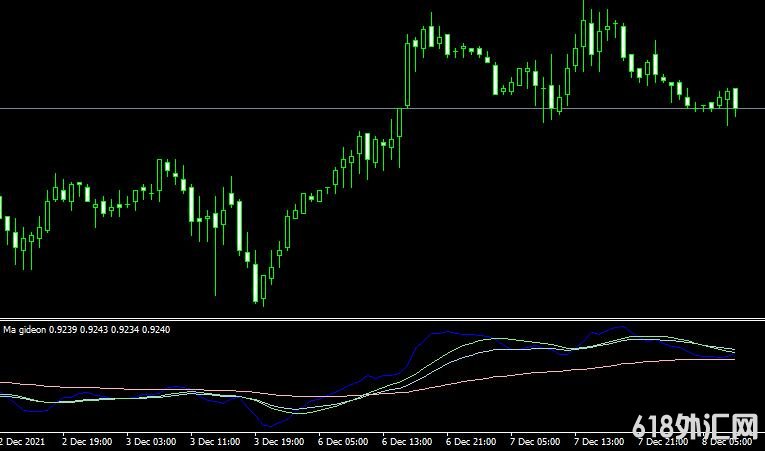This screenshot has width=765, height=451.
Task: Select the "6 Dec 13:00" time marker
Action: click(x=408, y=441)
